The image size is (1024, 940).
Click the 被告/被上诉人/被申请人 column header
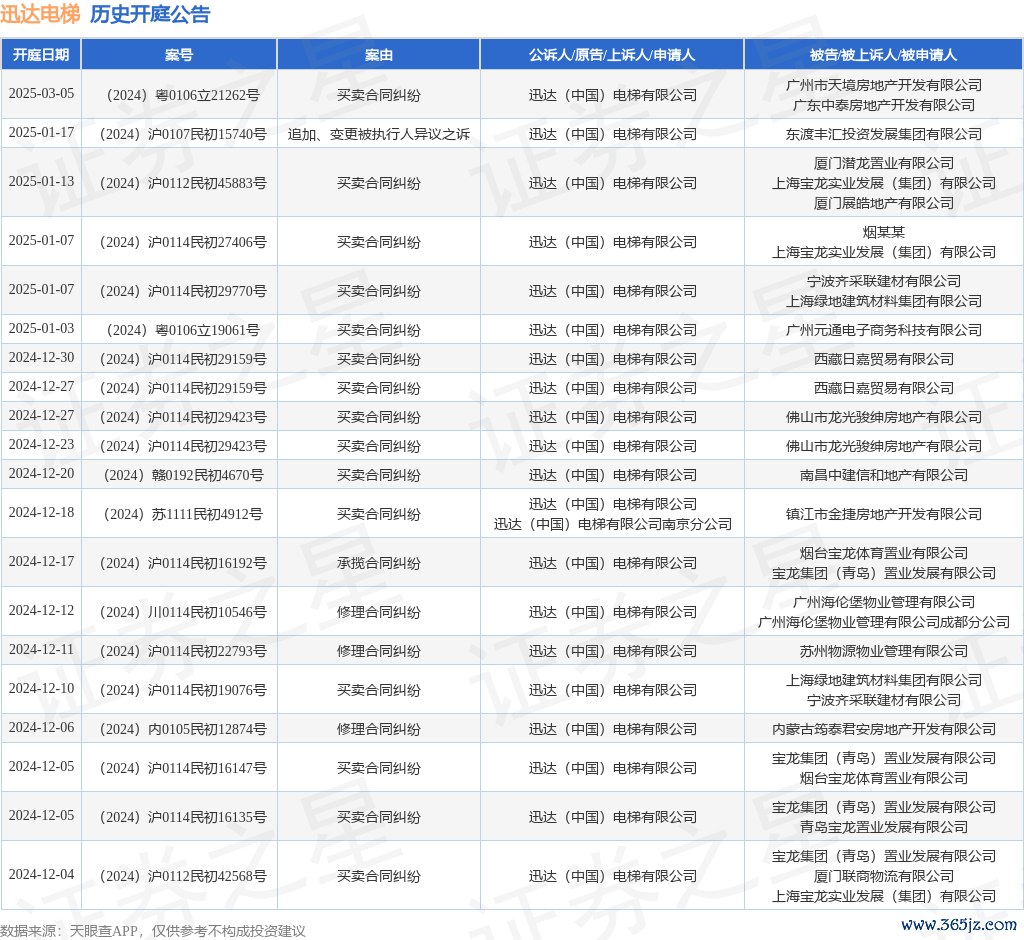[884, 55]
